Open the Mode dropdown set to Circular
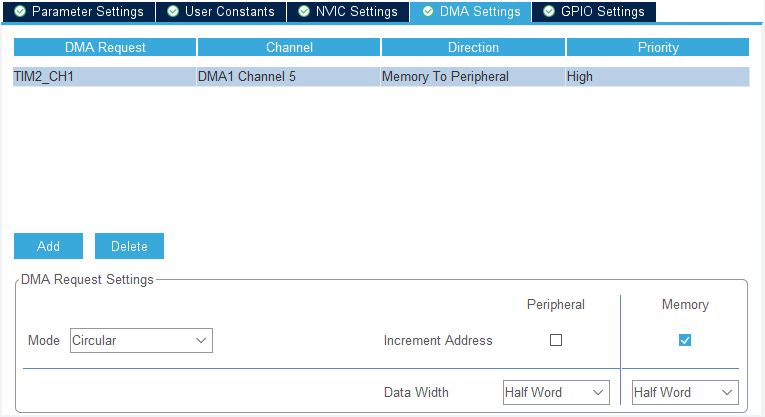 pyautogui.click(x=141, y=340)
